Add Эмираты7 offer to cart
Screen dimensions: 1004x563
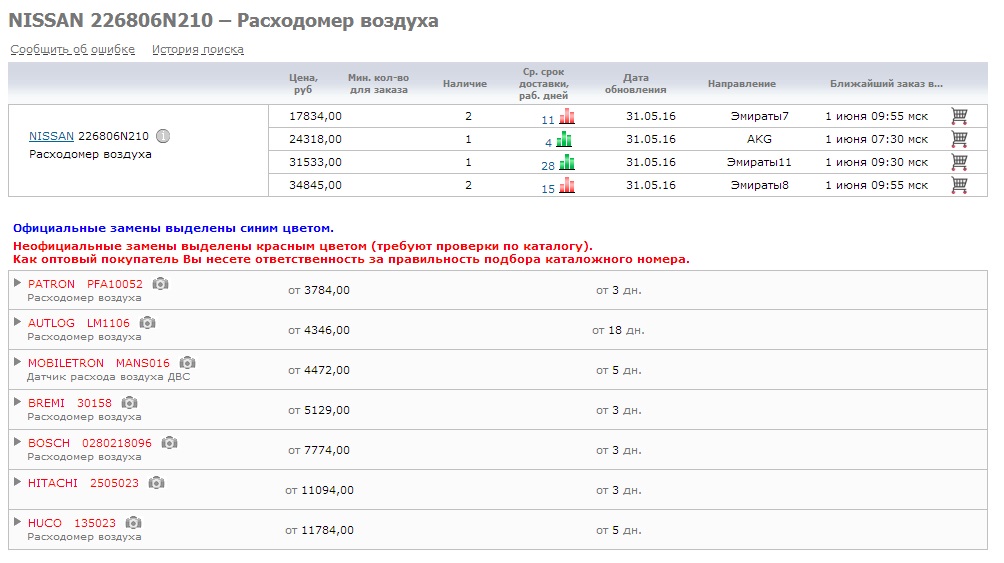[x=959, y=116]
